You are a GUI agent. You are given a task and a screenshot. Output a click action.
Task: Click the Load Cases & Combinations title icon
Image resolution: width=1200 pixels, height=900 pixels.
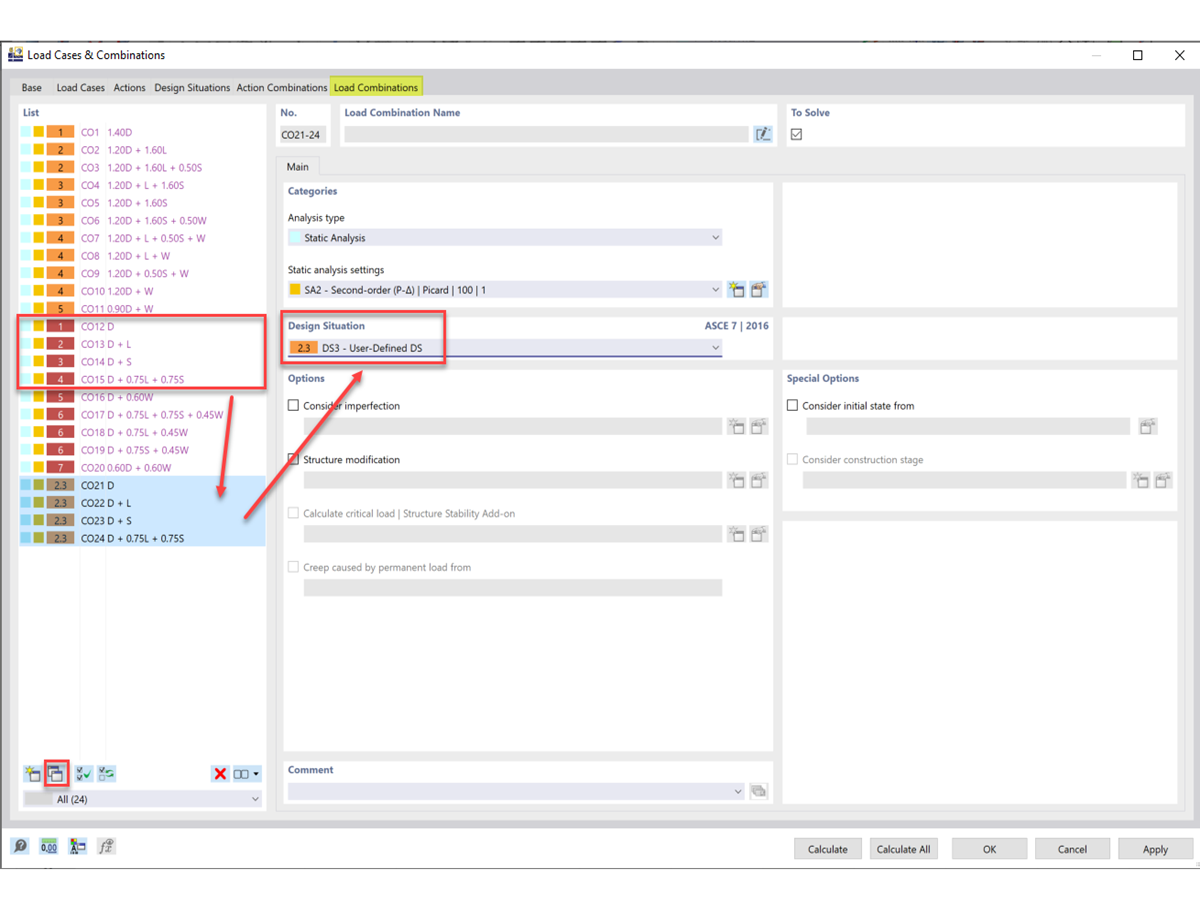[15, 54]
